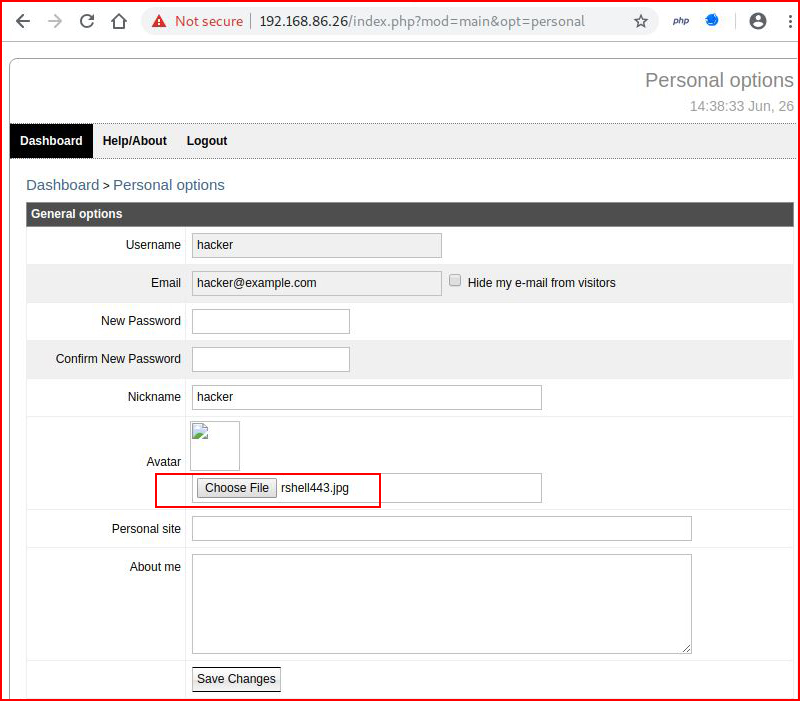Select Logout in the navigation bar
This screenshot has width=800, height=701.
point(207,141)
